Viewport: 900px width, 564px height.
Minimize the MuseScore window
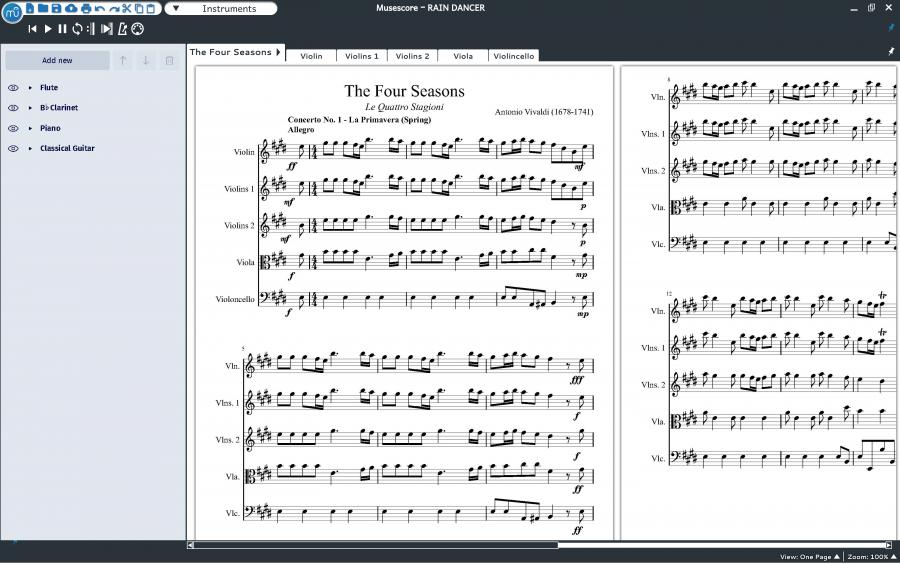854,9
